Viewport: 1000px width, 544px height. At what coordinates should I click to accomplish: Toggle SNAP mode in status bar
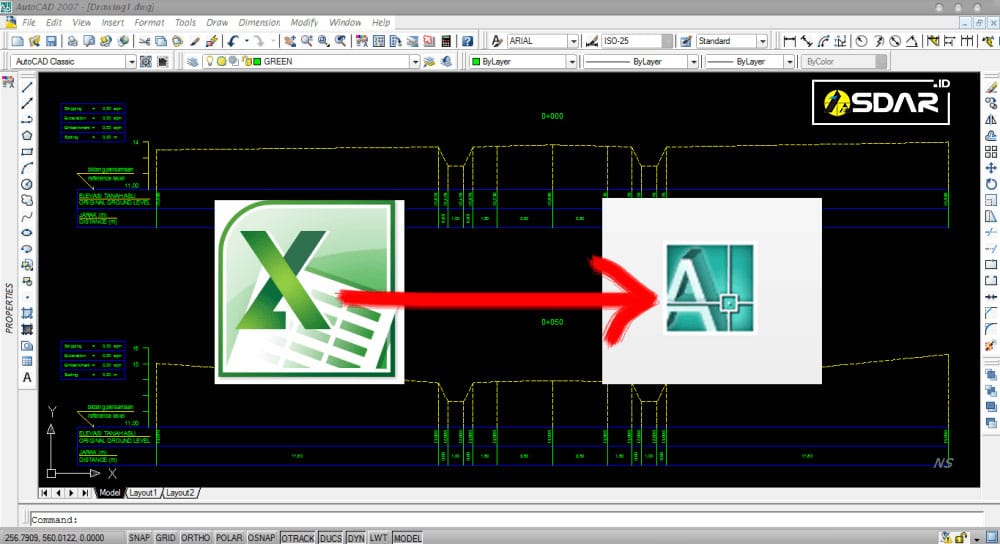point(139,538)
